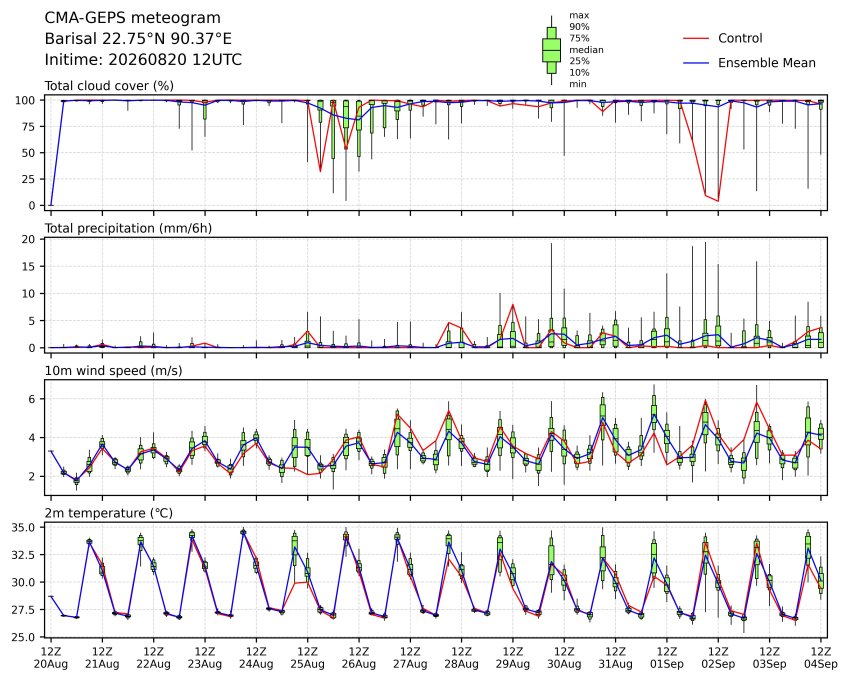Click the 'CMA-GEPS meteogram' title text

tap(133, 18)
